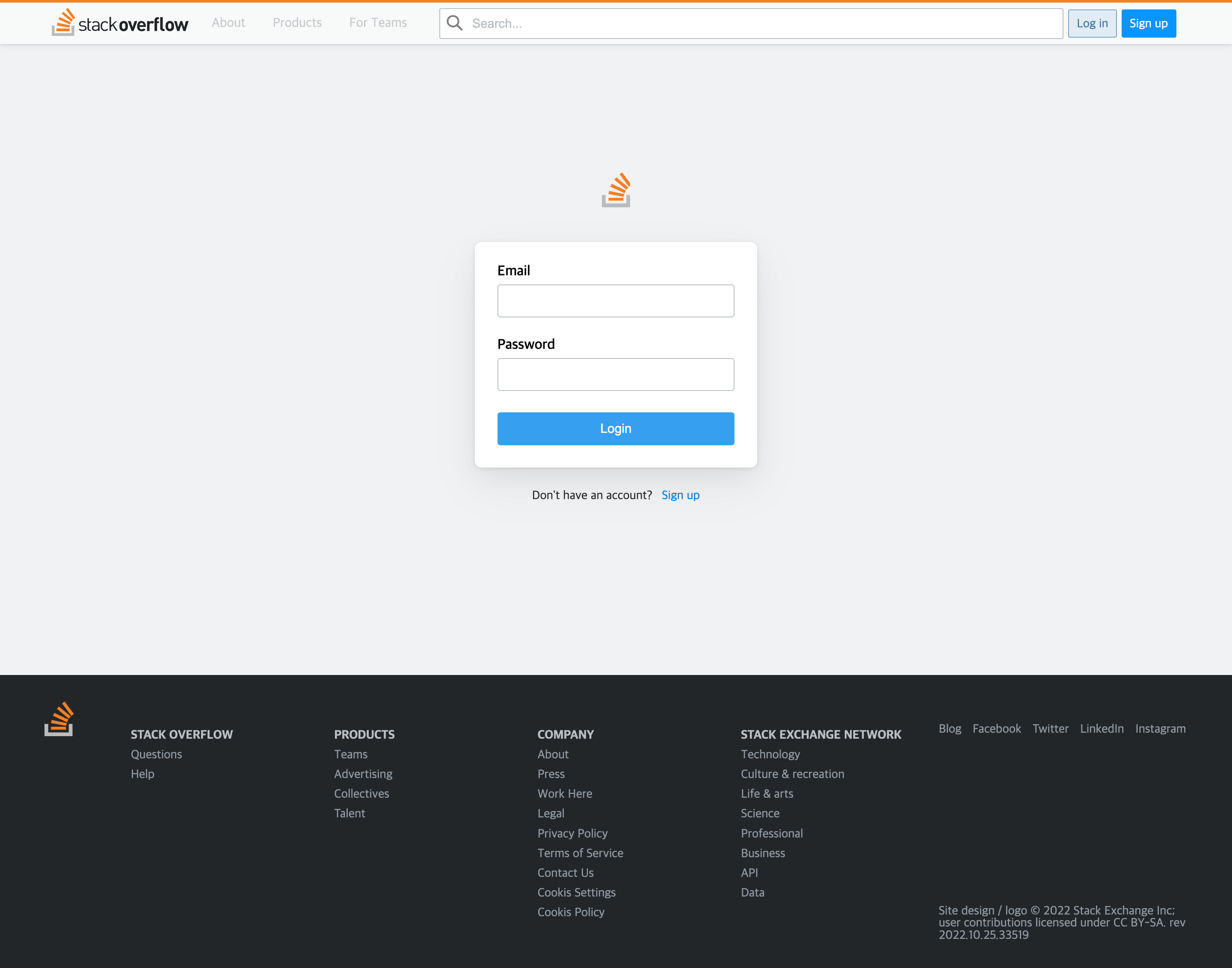Open the About menu in header

pos(228,23)
